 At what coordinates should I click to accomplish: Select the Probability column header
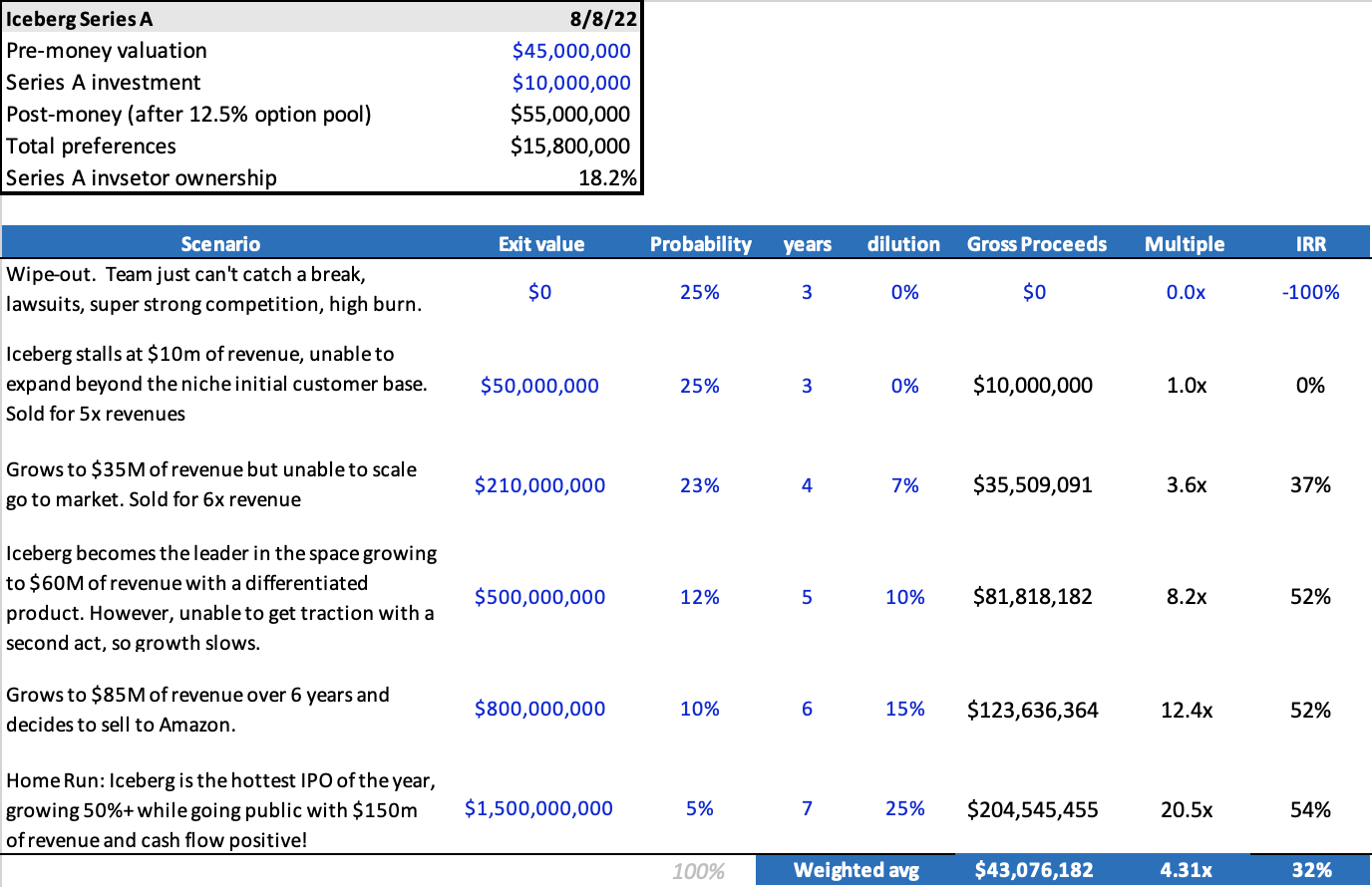(700, 244)
